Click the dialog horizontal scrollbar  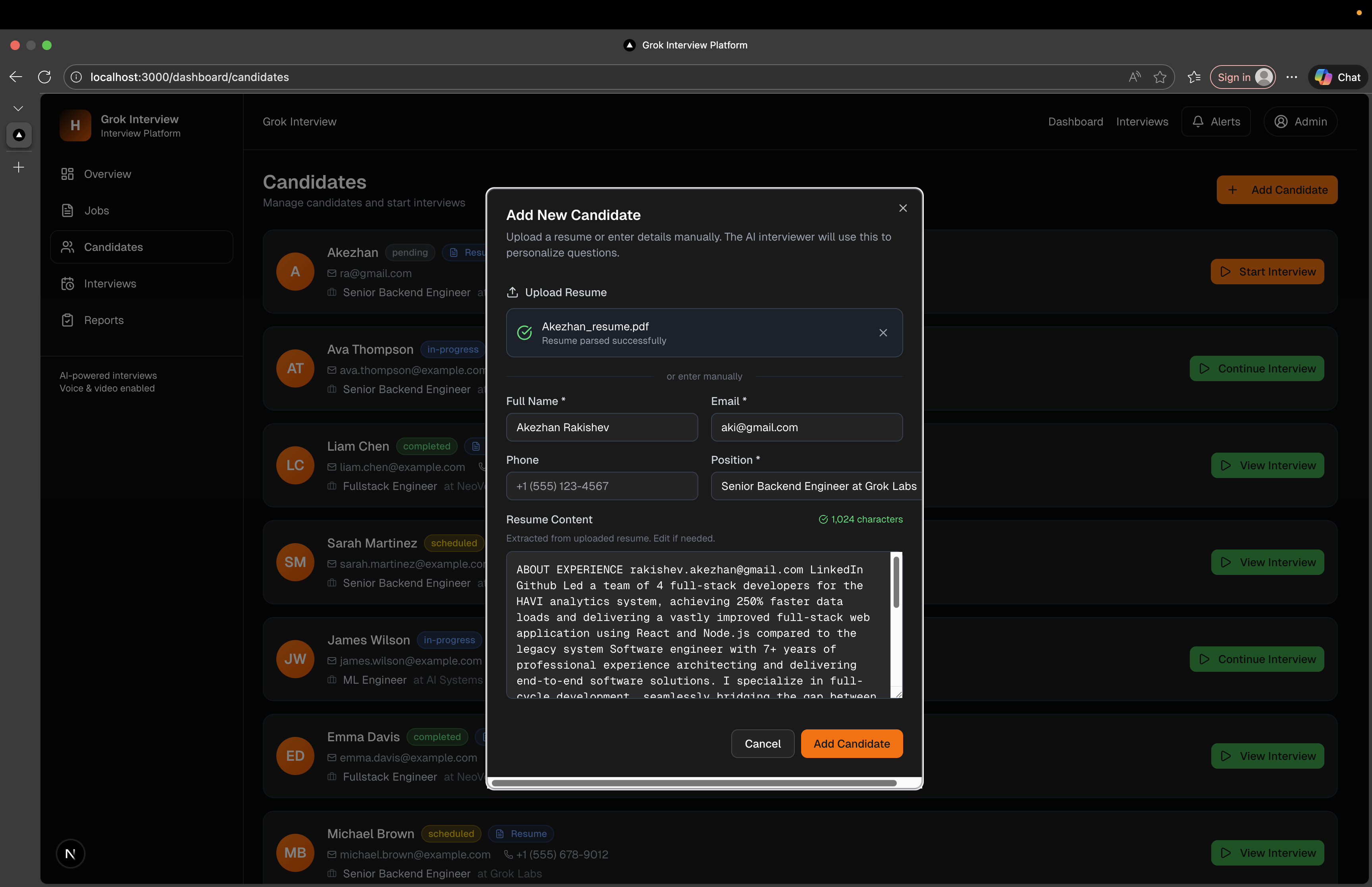[693, 783]
